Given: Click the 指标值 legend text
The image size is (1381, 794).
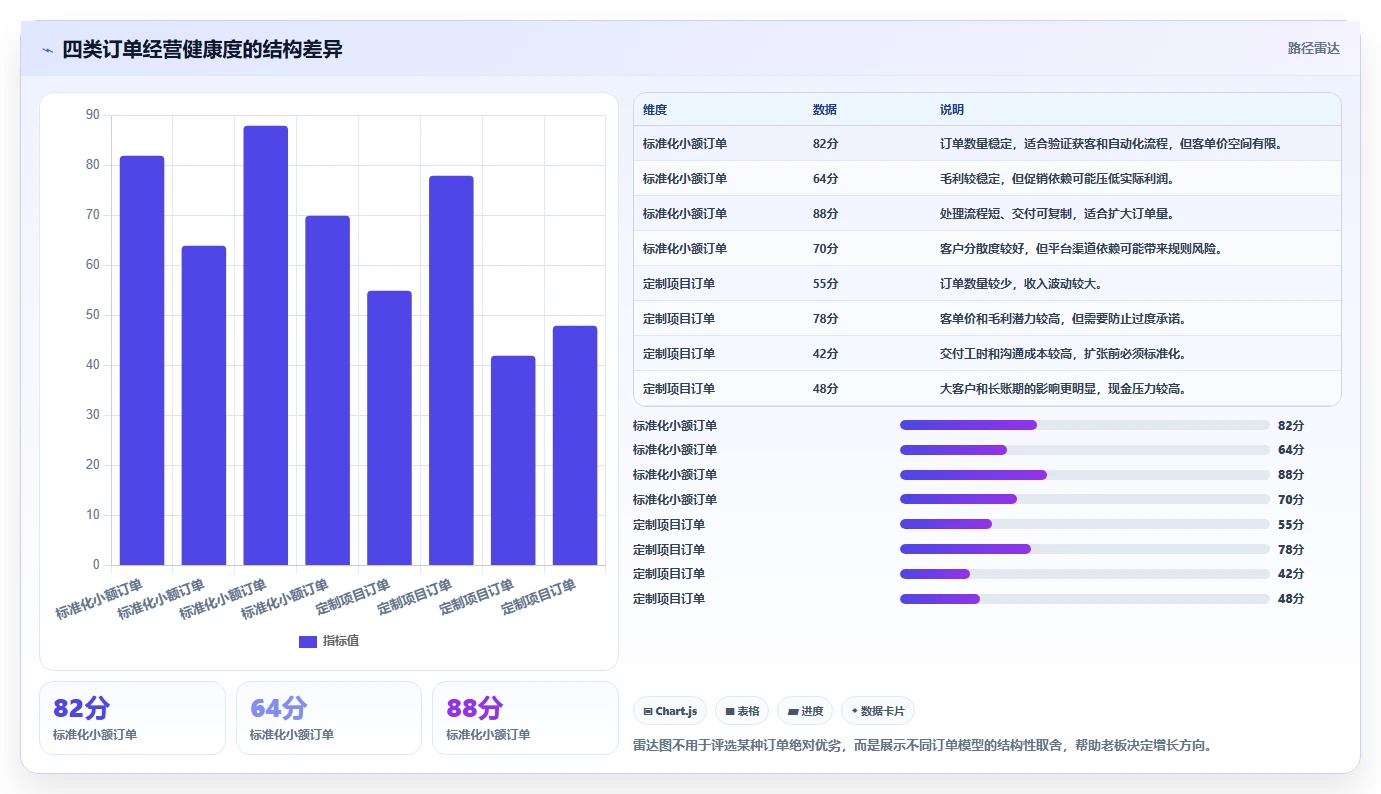Looking at the screenshot, I should 340,641.
